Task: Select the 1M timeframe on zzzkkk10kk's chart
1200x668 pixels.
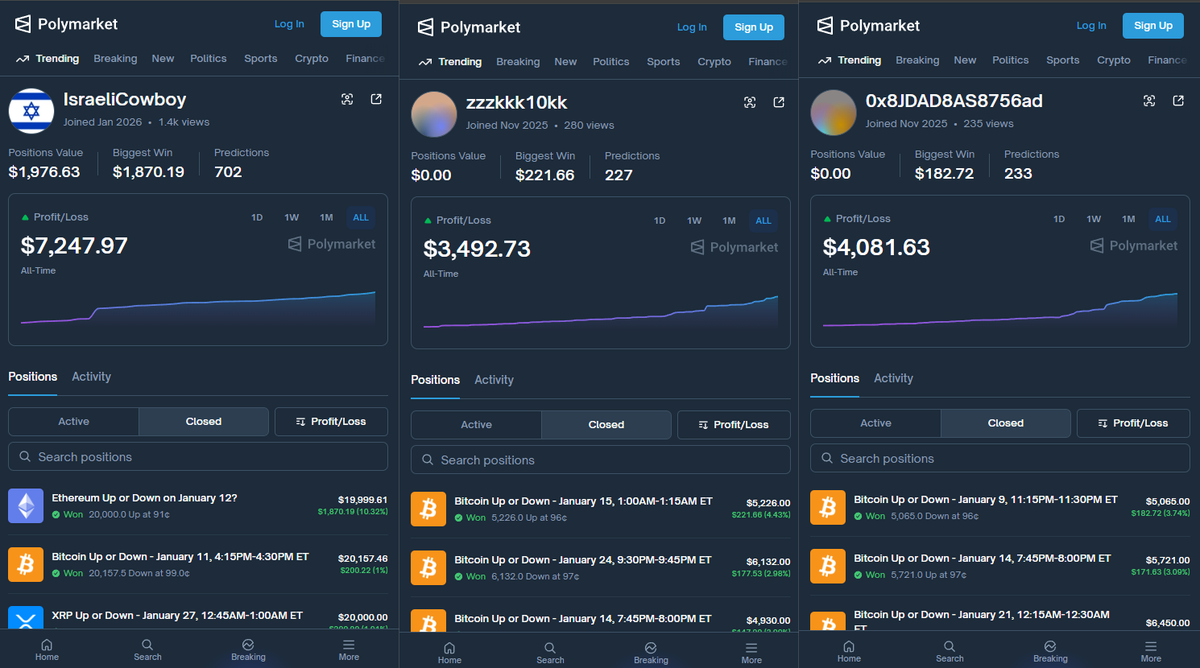Action: pyautogui.click(x=728, y=220)
